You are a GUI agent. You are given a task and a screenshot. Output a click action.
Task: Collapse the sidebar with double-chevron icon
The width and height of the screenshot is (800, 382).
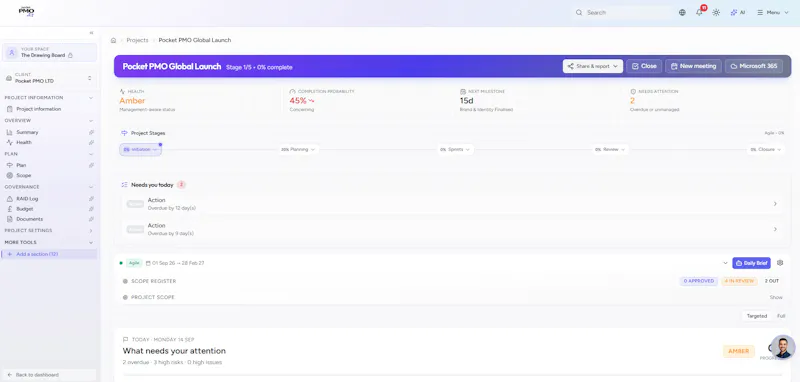pyautogui.click(x=91, y=33)
